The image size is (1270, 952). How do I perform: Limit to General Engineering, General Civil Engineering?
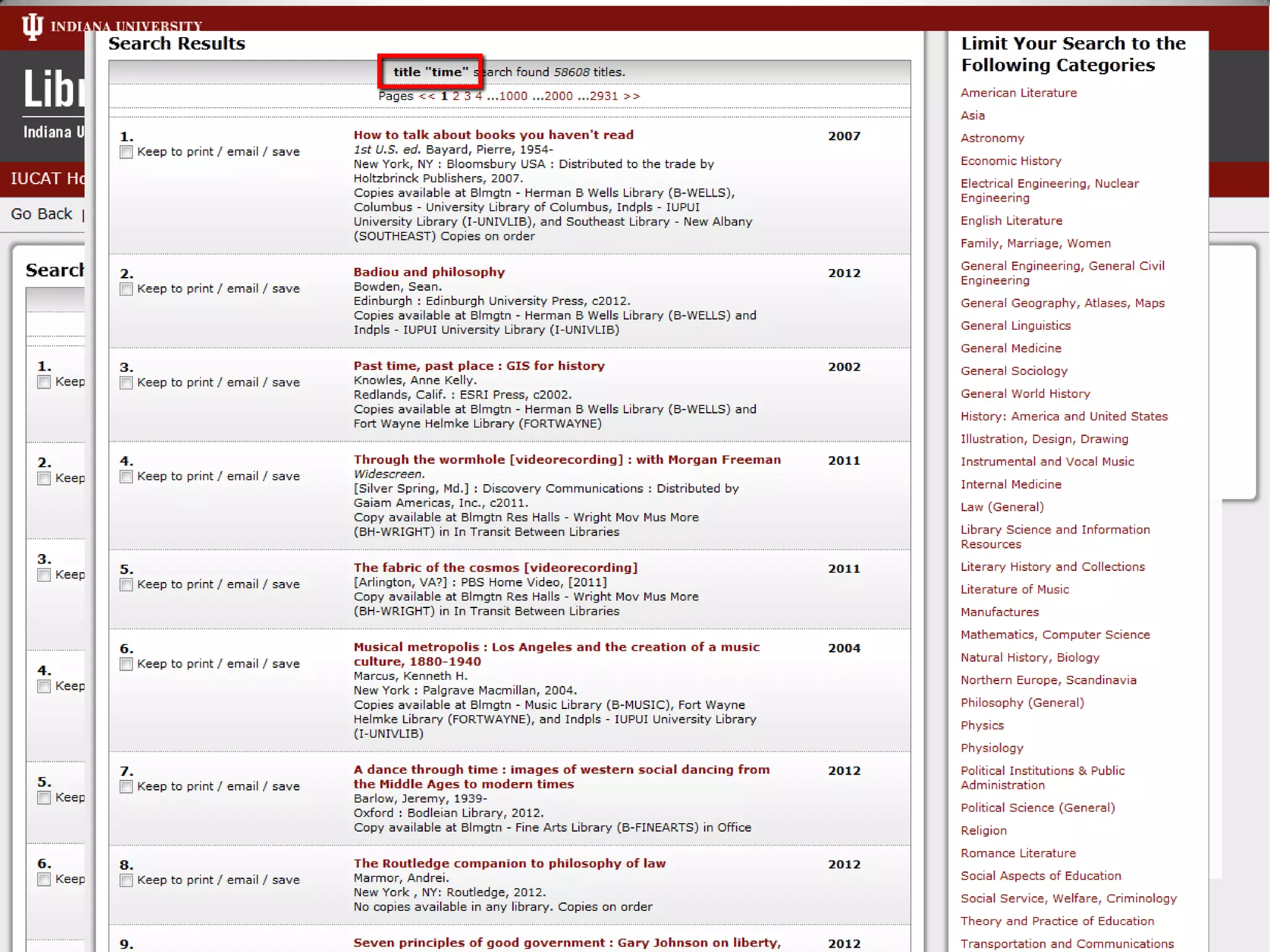coord(1063,273)
